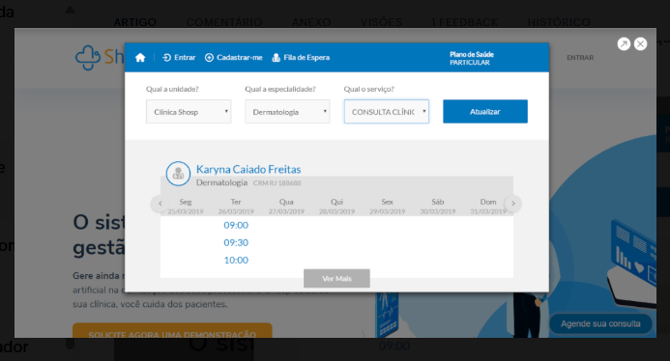Click Solicite agora uma demonstração button
Viewport: 670px width, 361px height.
[172, 331]
